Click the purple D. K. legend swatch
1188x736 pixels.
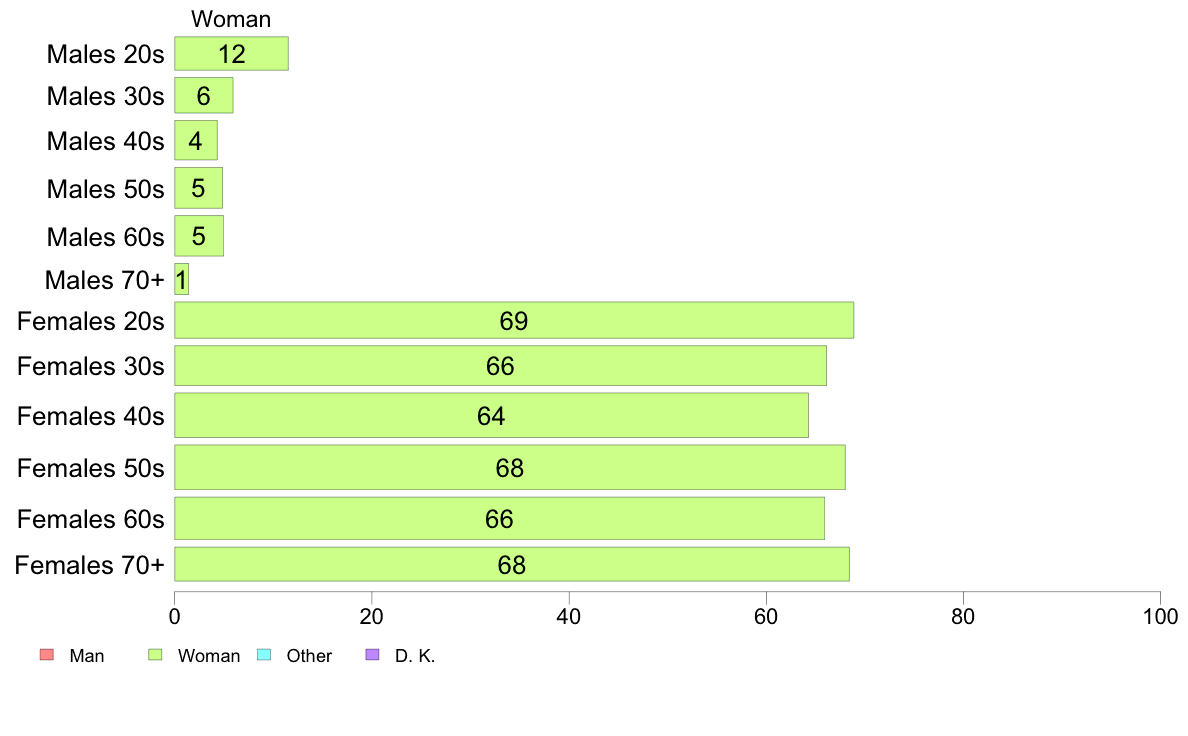pyautogui.click(x=372, y=655)
